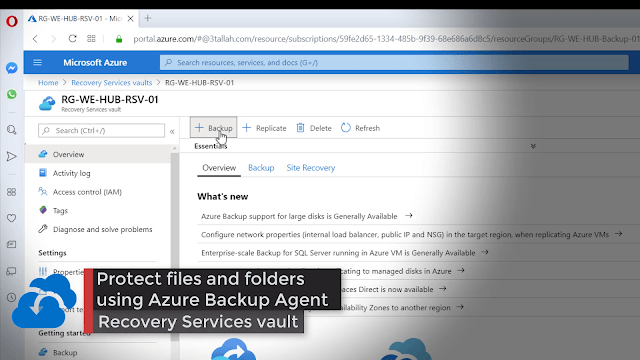Click the Activity log book icon
Viewport: 640px width, 360px height.
point(43,173)
